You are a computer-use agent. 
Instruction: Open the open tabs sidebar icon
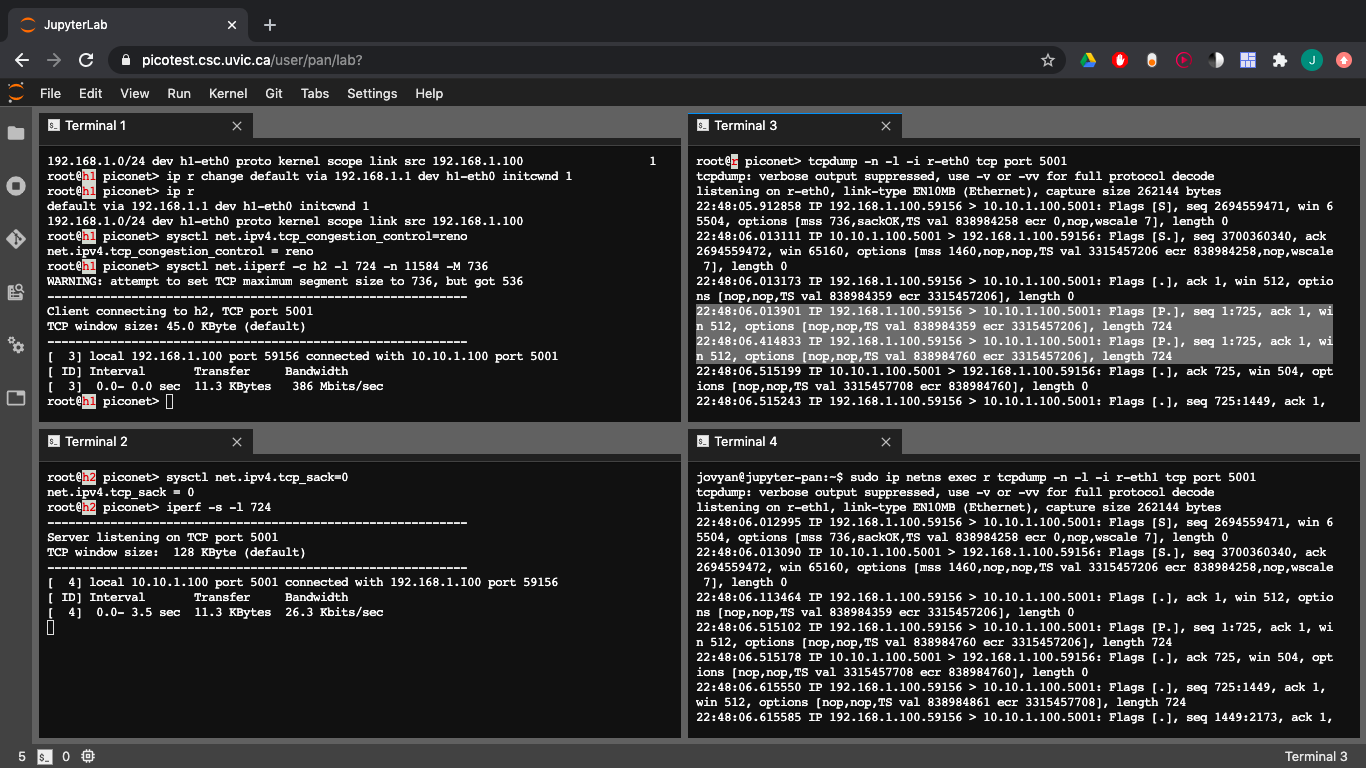[16, 398]
